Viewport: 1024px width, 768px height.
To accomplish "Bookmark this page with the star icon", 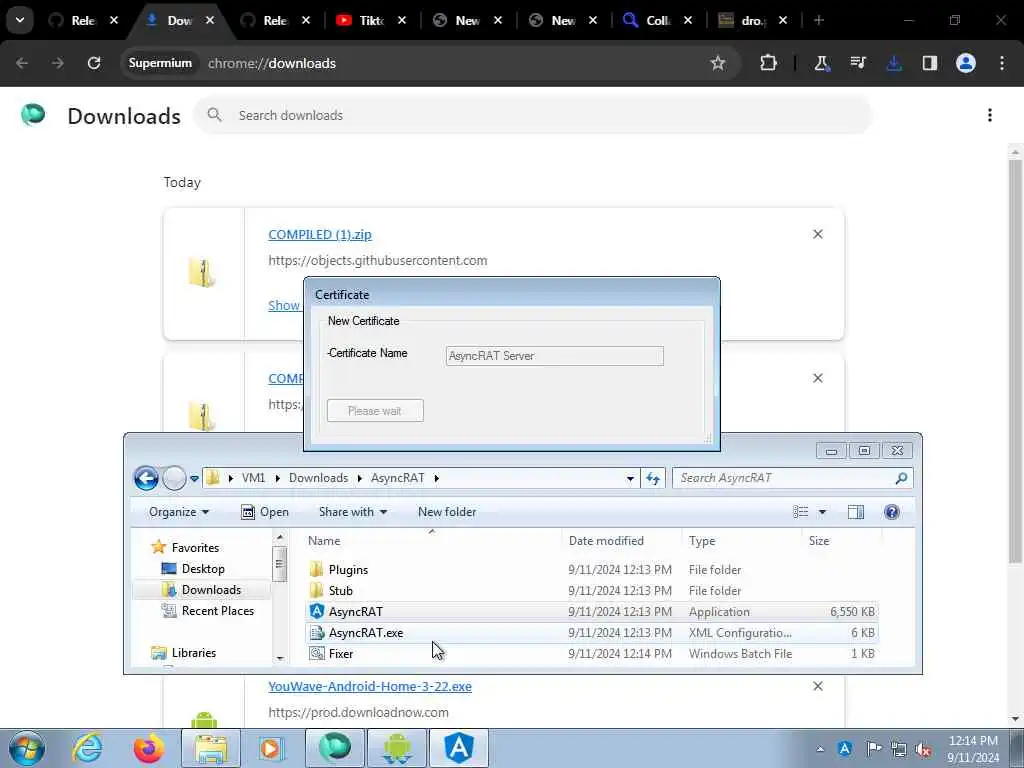I will pos(718,63).
